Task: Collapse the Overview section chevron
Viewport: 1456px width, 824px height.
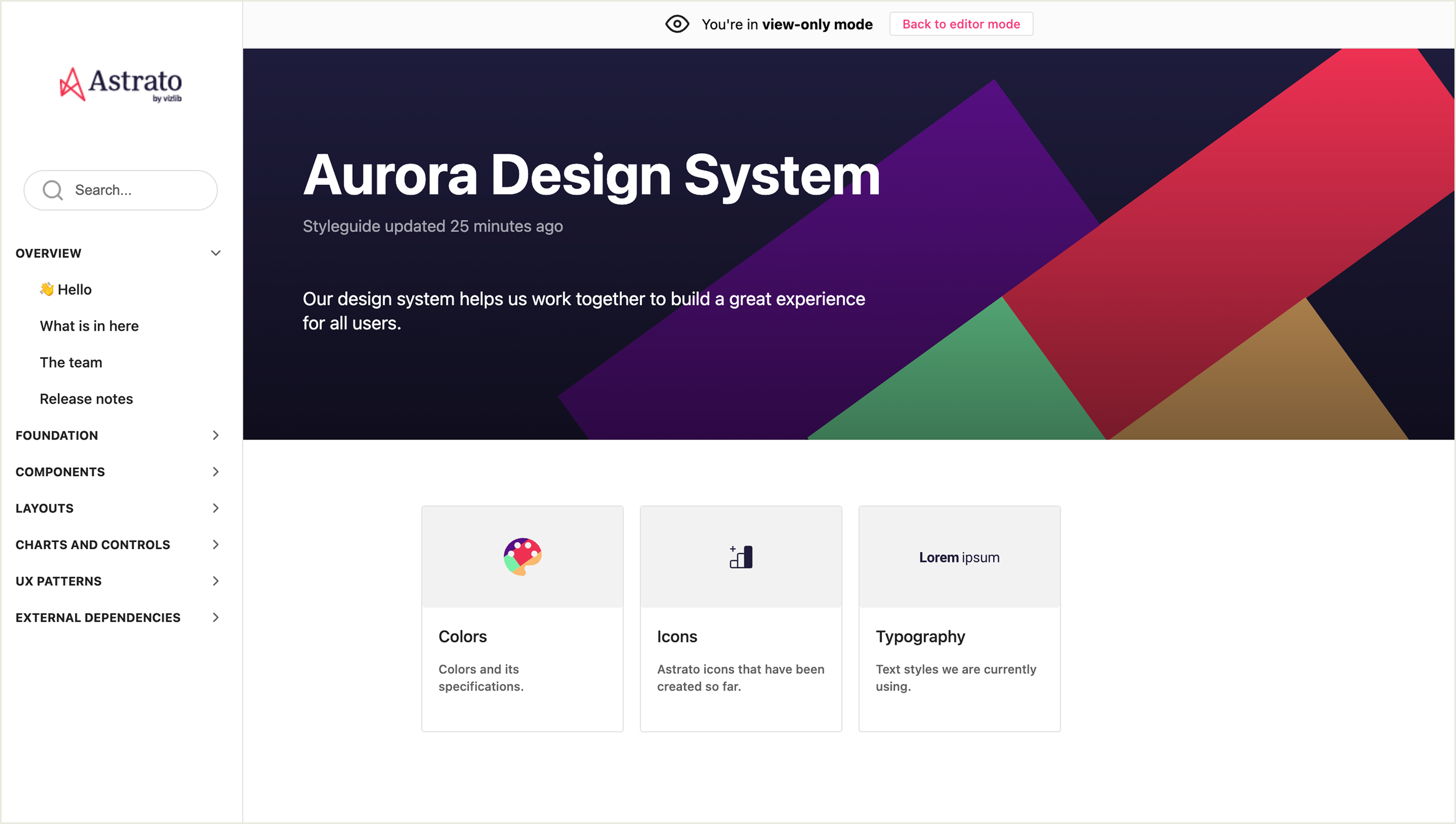Action: pos(215,253)
